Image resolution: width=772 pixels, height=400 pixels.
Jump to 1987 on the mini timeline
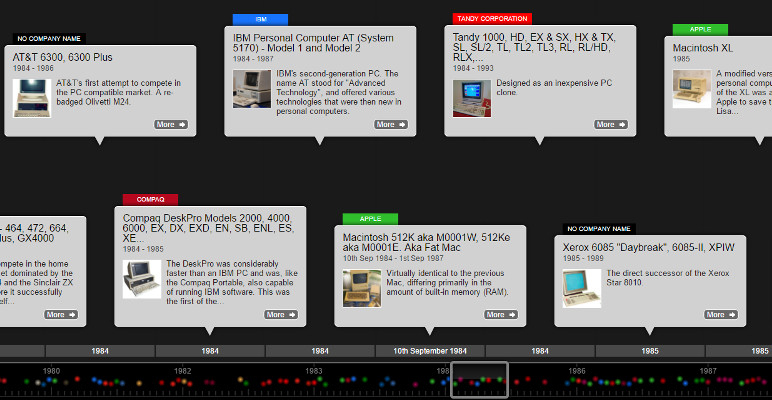(x=708, y=371)
